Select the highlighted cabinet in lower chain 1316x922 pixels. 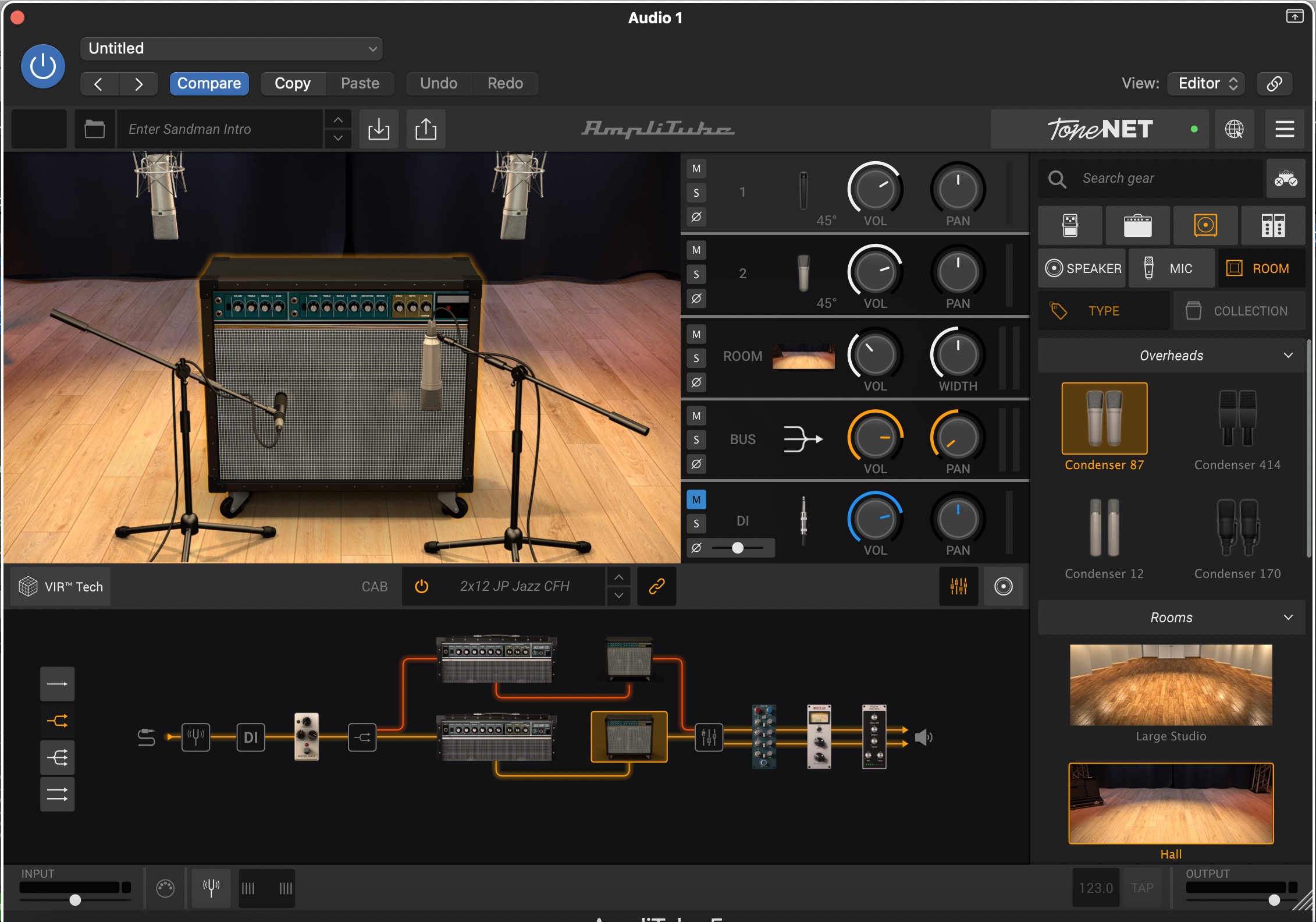pyautogui.click(x=629, y=736)
